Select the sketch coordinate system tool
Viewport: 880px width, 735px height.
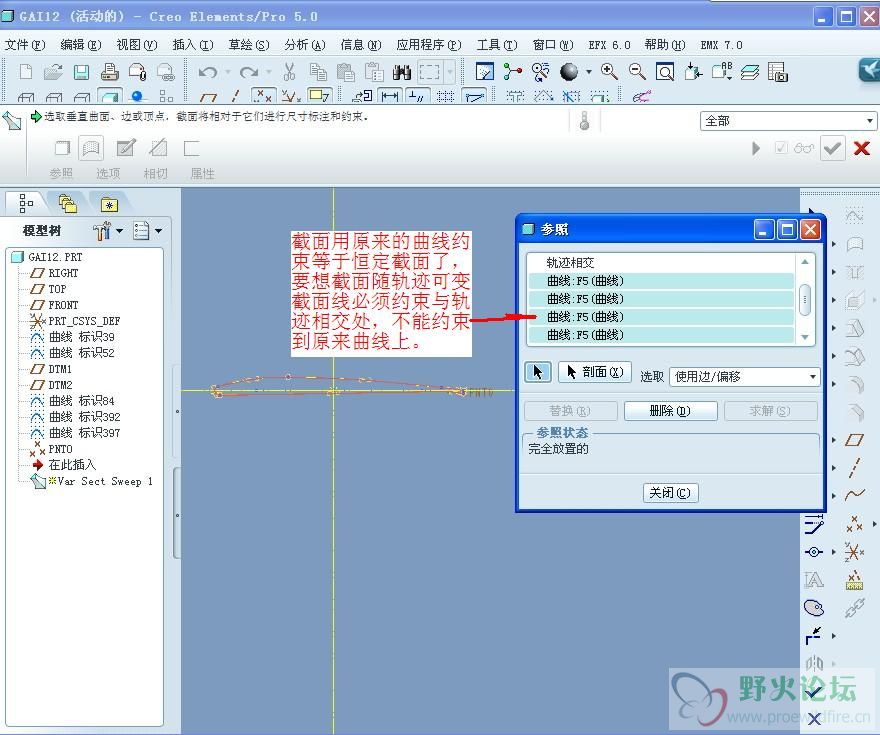coord(854,552)
